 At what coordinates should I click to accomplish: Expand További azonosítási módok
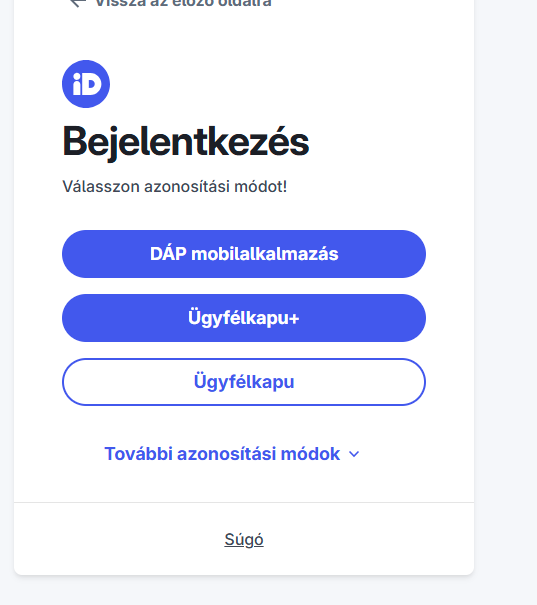point(232,454)
